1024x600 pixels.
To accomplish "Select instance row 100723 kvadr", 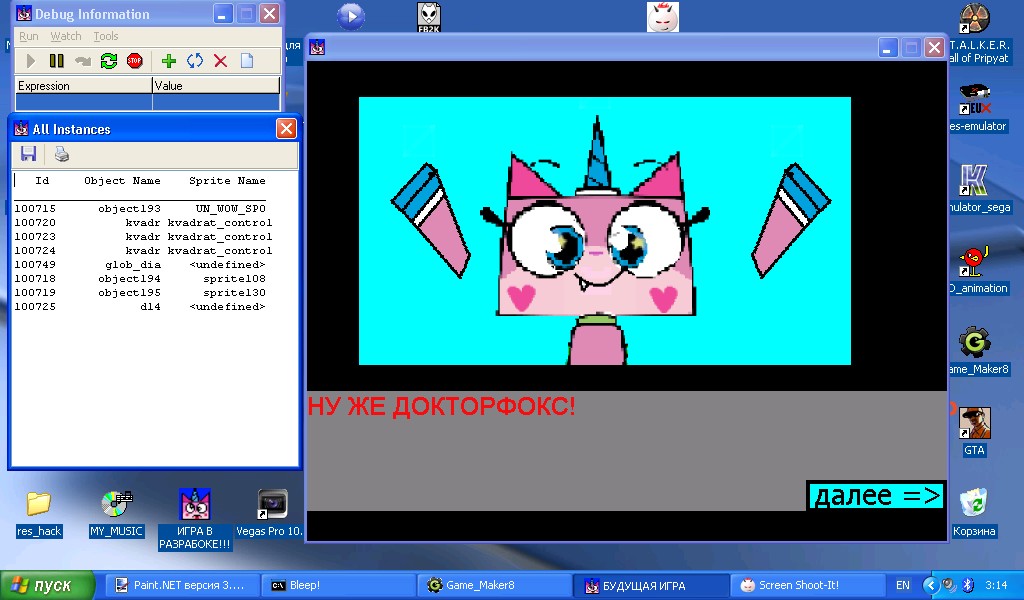I will [143, 236].
